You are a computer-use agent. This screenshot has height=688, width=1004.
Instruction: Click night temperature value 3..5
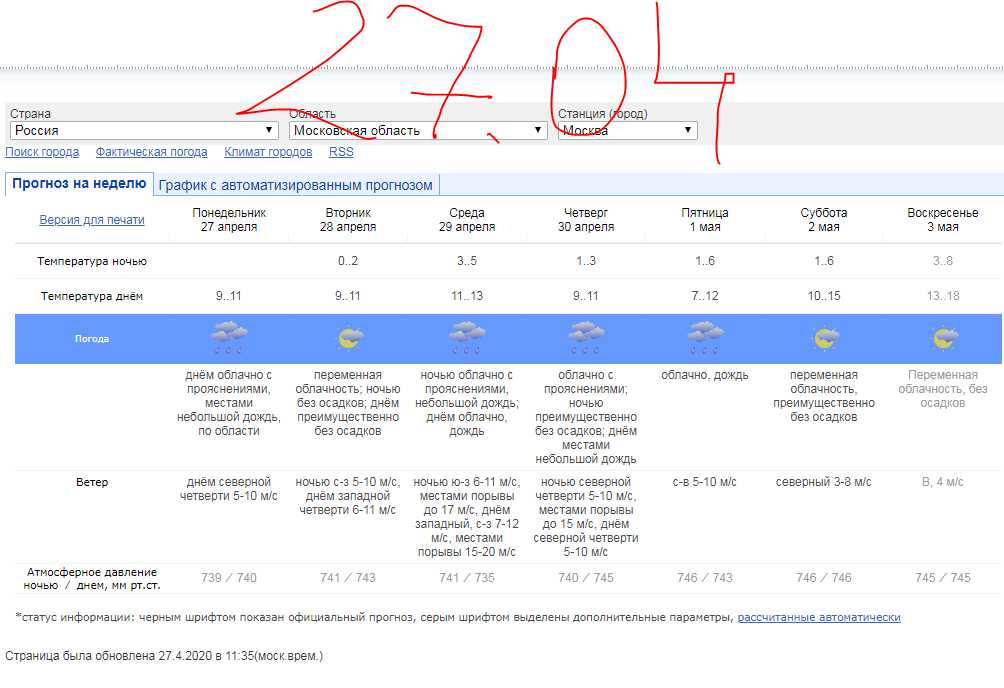click(x=467, y=261)
